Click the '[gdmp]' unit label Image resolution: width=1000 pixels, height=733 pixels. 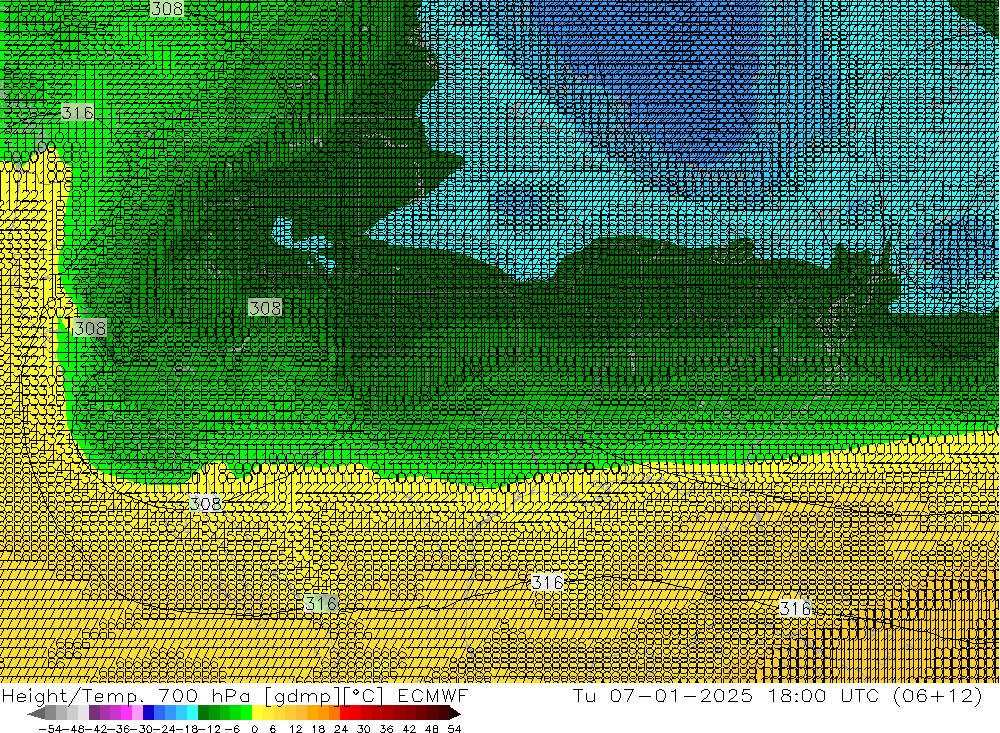click(300, 696)
